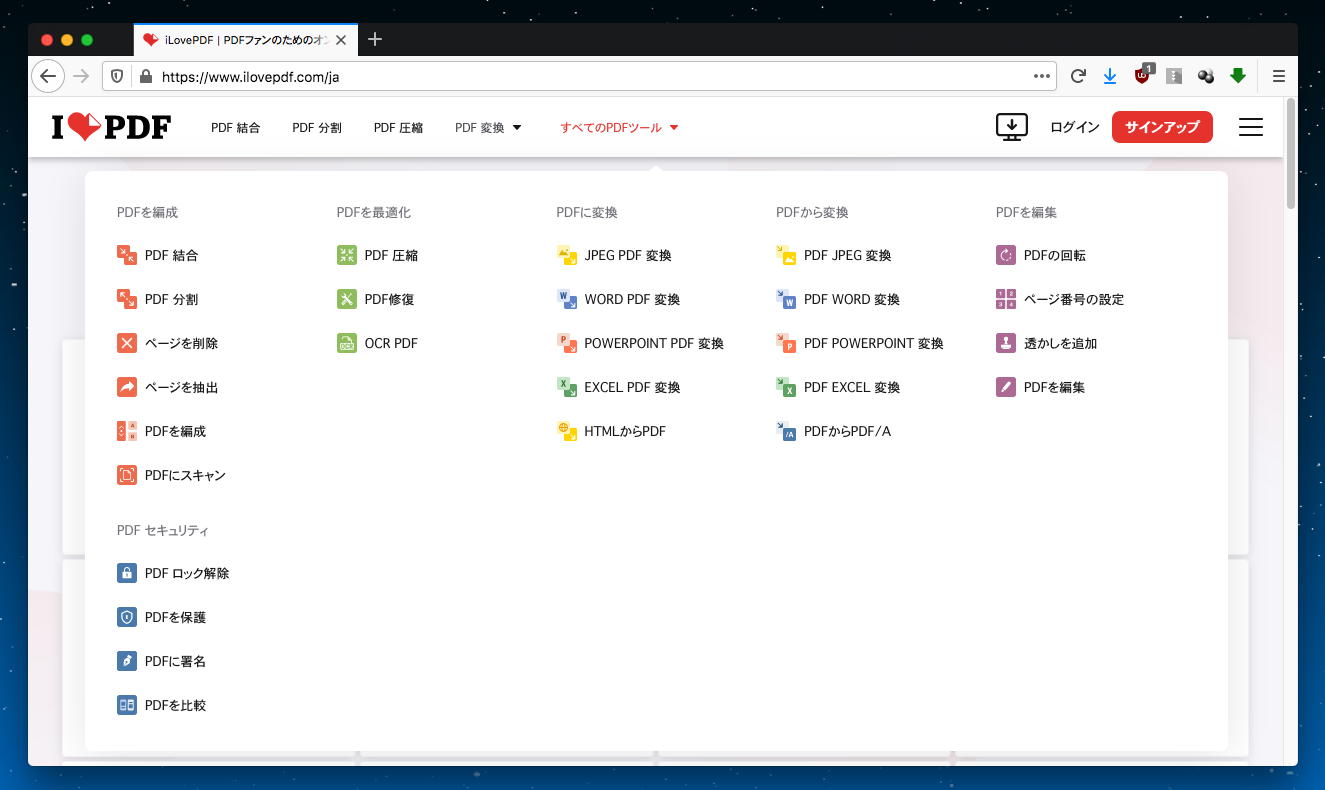This screenshot has width=1325, height=790.
Task: Select the iLovePDF browser tab
Action: 245,40
